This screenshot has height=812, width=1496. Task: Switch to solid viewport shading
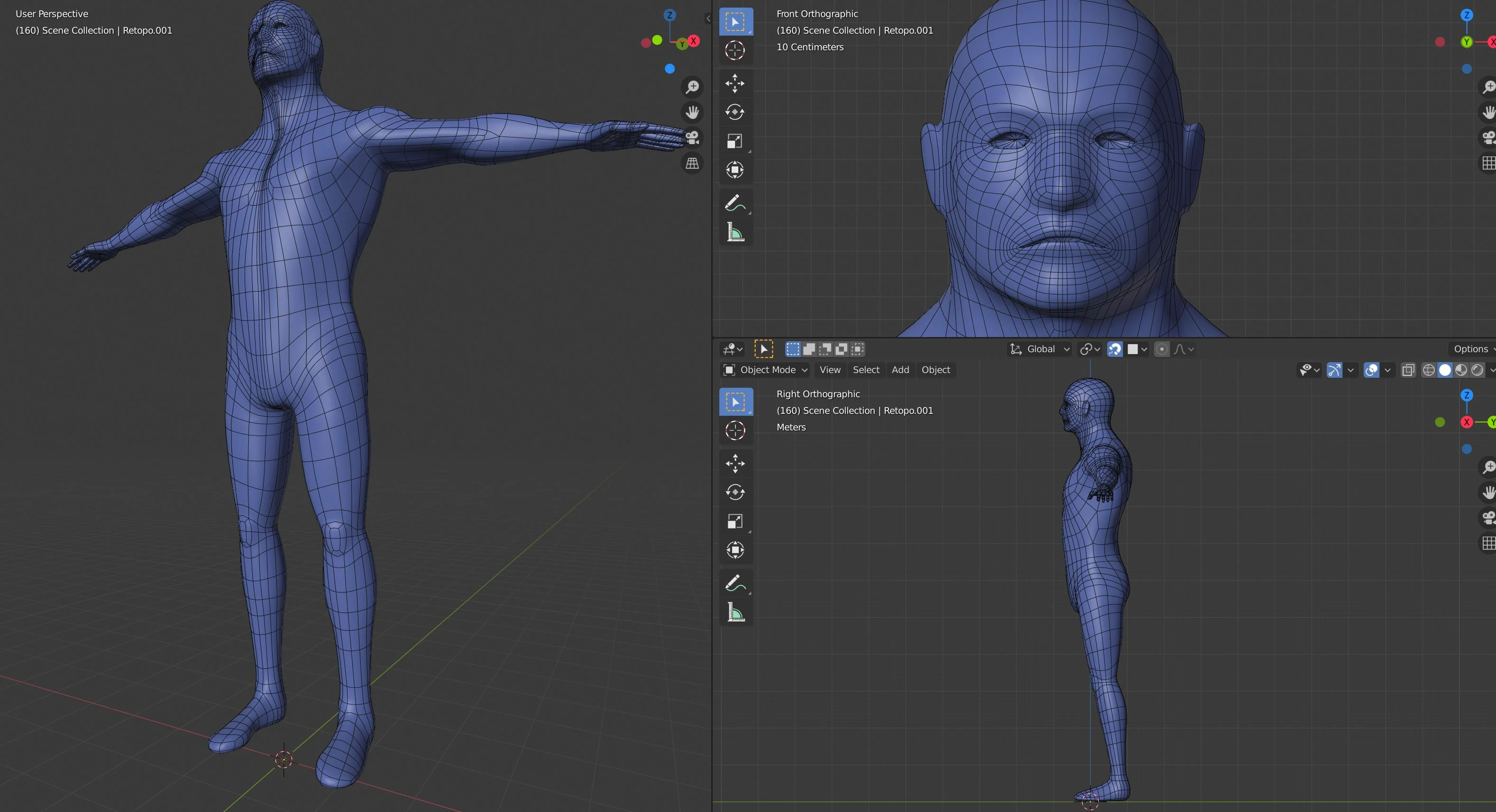pos(1445,370)
